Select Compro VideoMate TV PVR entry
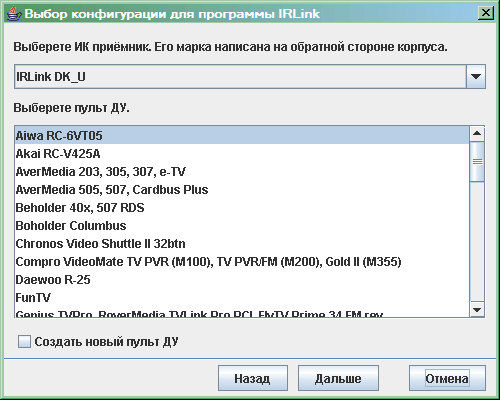This screenshot has height=400, width=500. coord(242,261)
